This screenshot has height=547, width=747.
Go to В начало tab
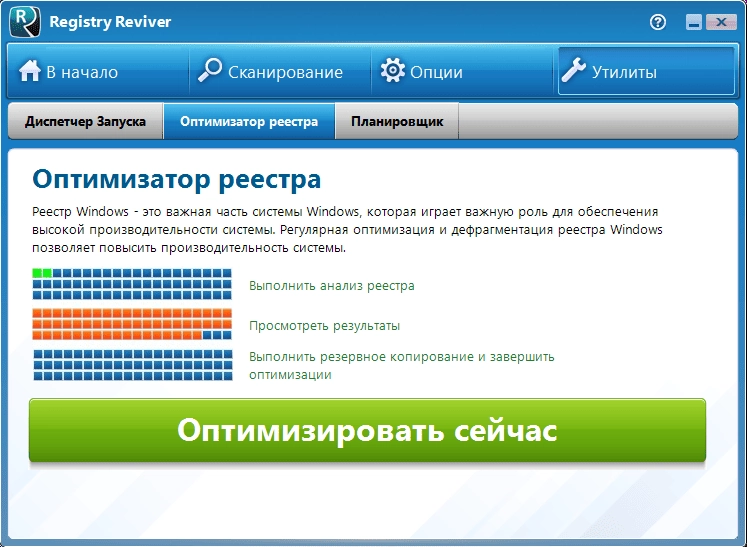[x=98, y=71]
